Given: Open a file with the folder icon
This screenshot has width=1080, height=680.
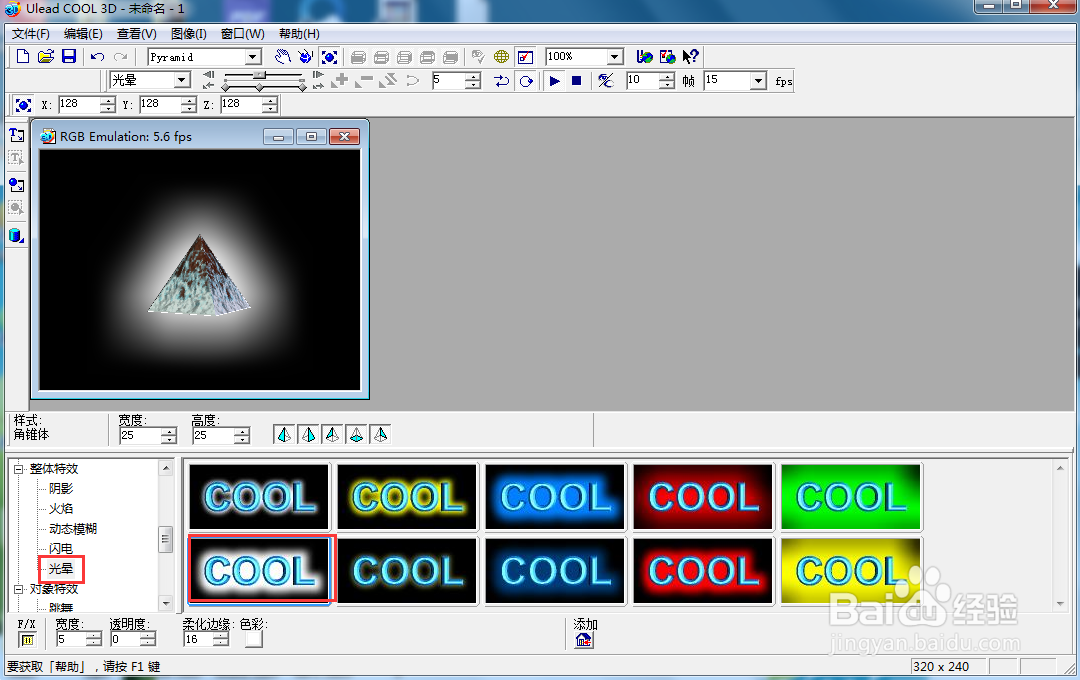Looking at the screenshot, I should pos(45,56).
